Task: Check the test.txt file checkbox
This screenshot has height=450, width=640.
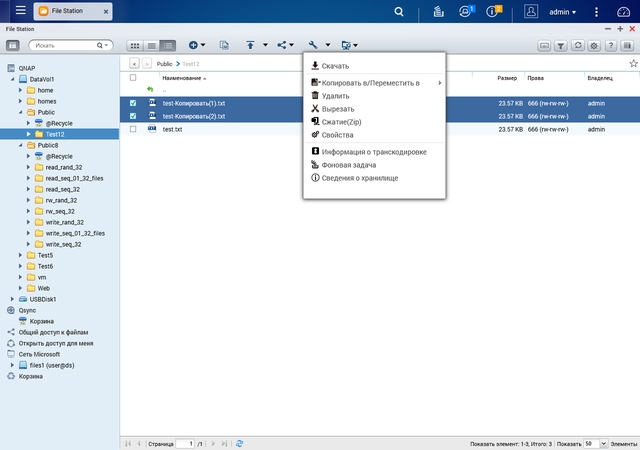Action: (x=133, y=129)
